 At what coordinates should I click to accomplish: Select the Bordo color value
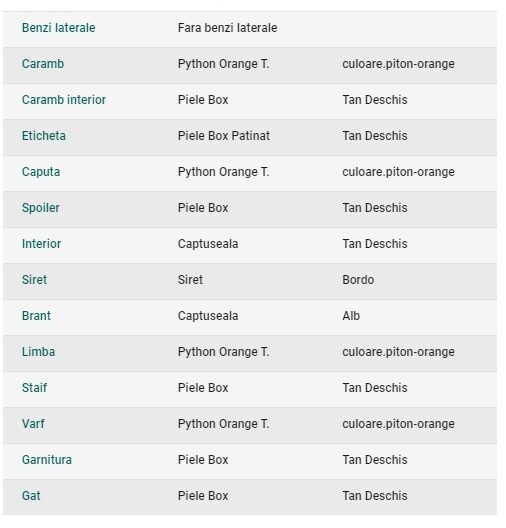pos(358,280)
